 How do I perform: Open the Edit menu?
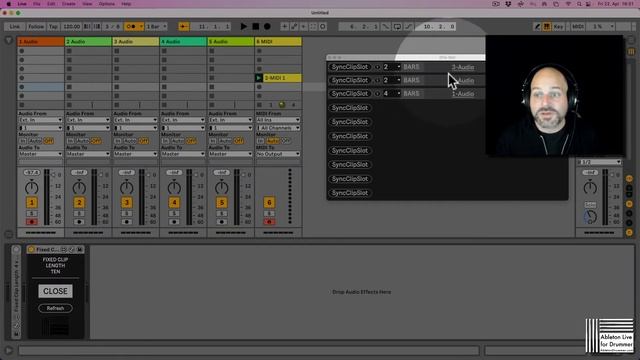coord(51,4)
